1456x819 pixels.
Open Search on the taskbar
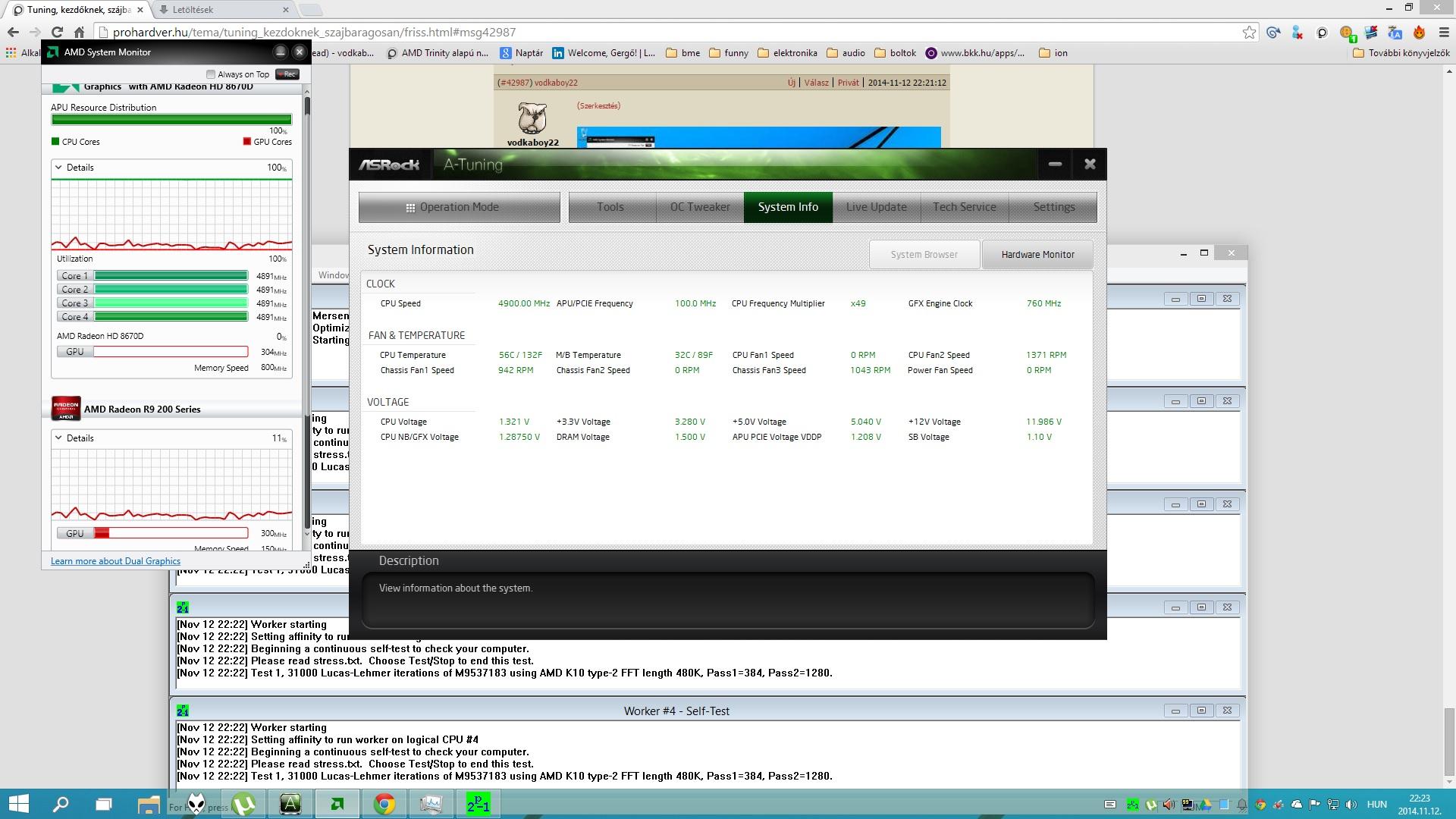click(x=61, y=804)
